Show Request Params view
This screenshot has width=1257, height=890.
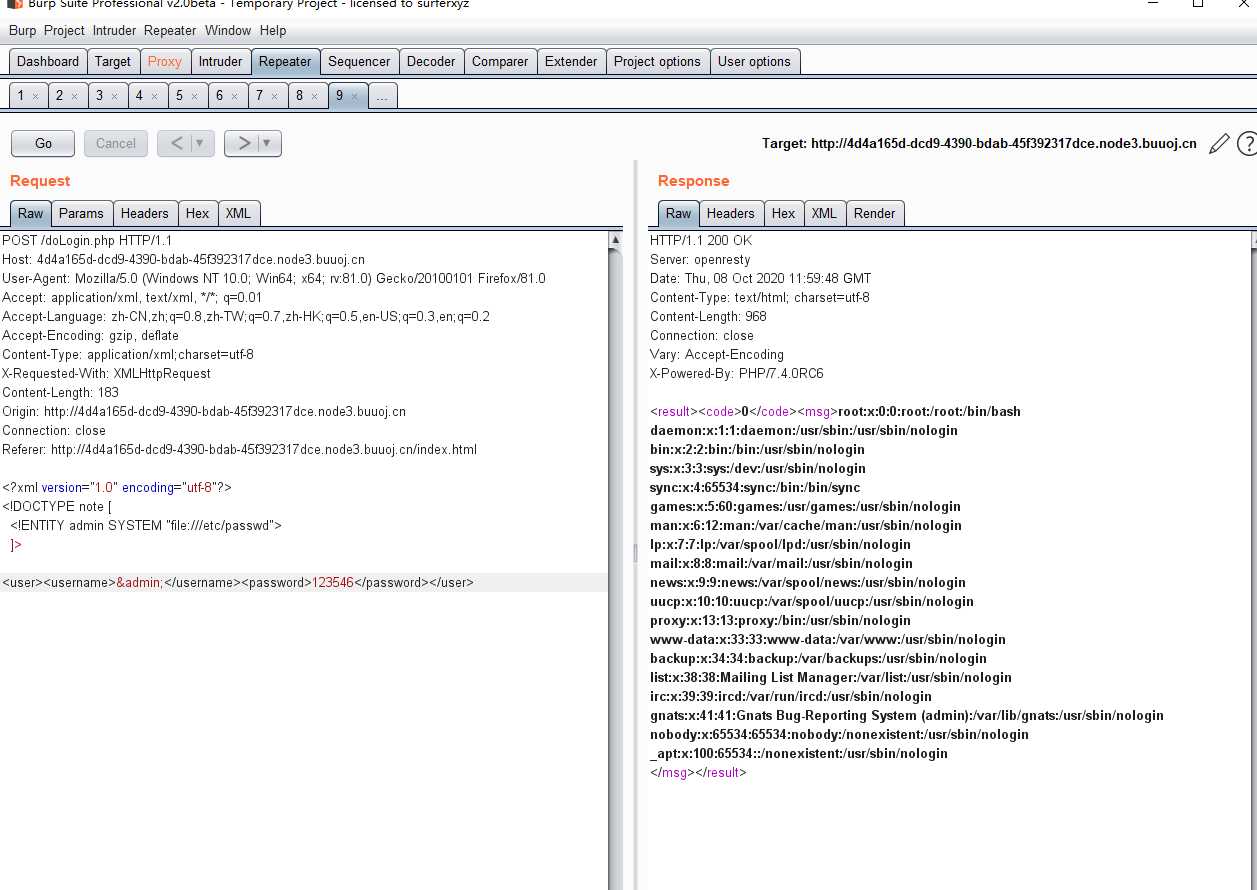[x=81, y=213]
